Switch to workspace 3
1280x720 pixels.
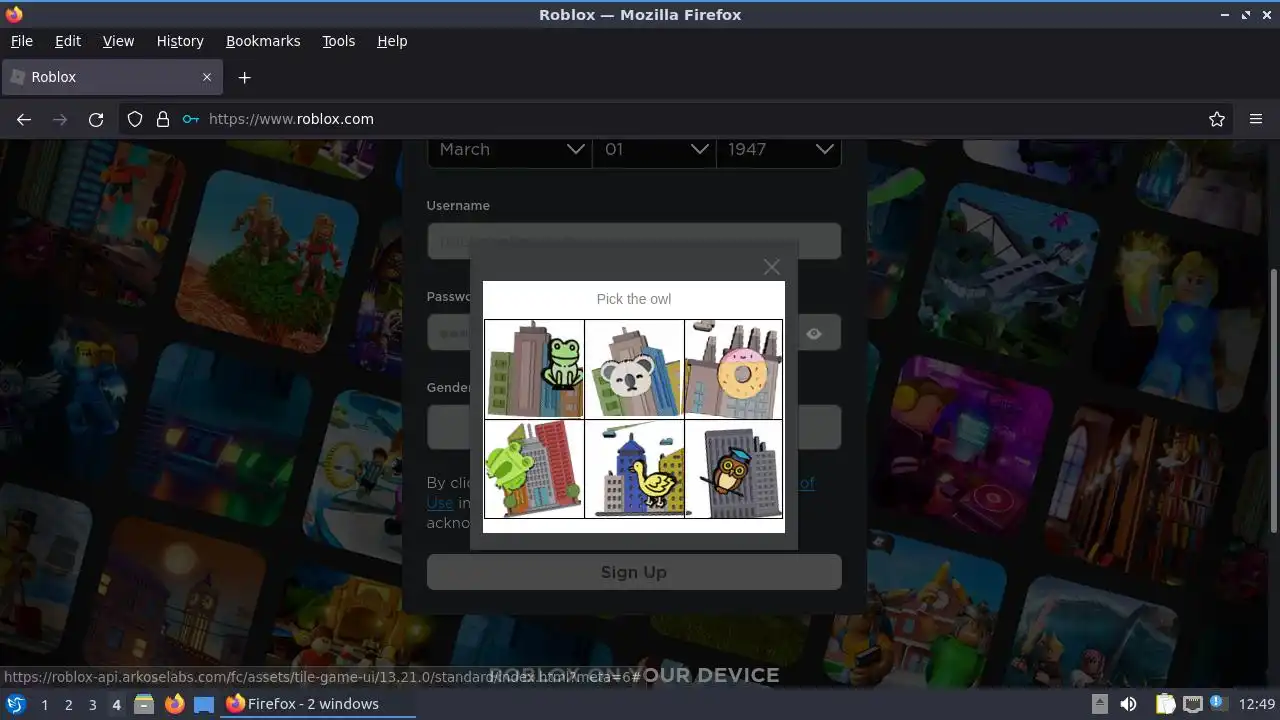point(92,704)
